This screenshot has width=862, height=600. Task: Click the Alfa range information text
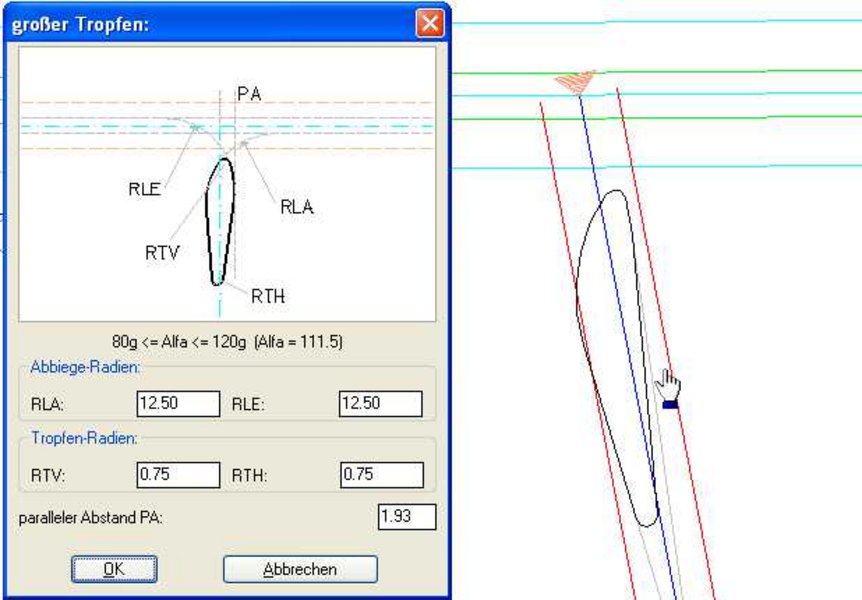pyautogui.click(x=228, y=341)
